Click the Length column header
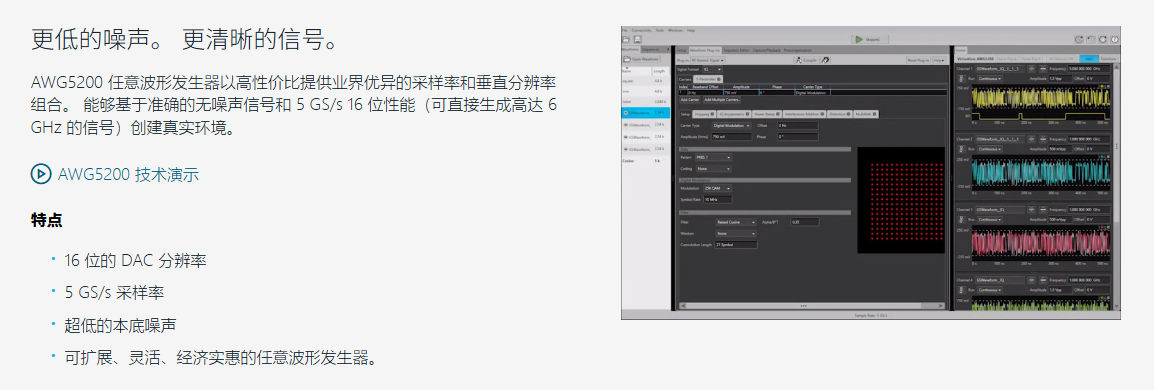 pos(660,71)
